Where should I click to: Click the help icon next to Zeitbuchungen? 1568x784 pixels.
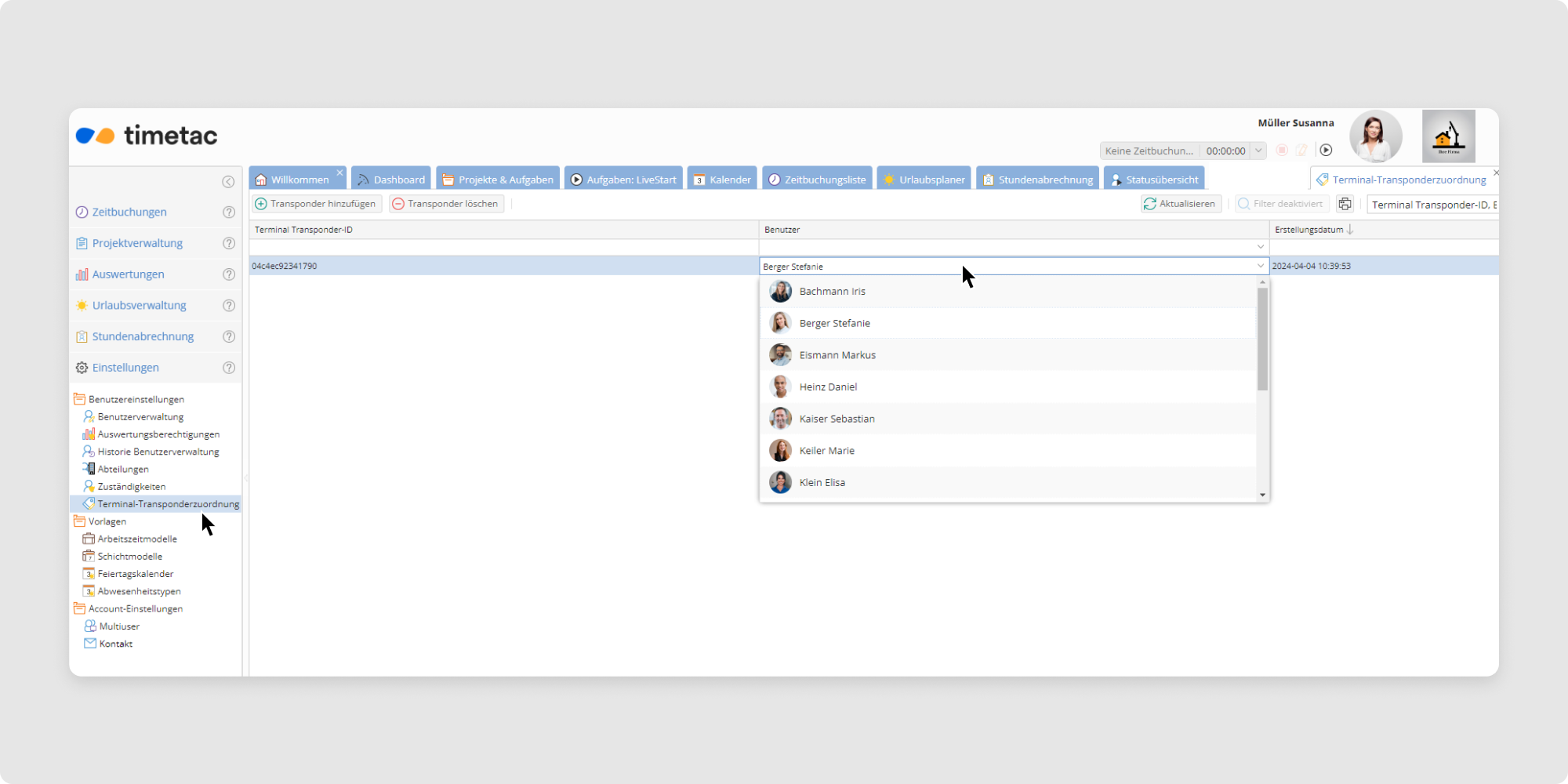(x=229, y=212)
